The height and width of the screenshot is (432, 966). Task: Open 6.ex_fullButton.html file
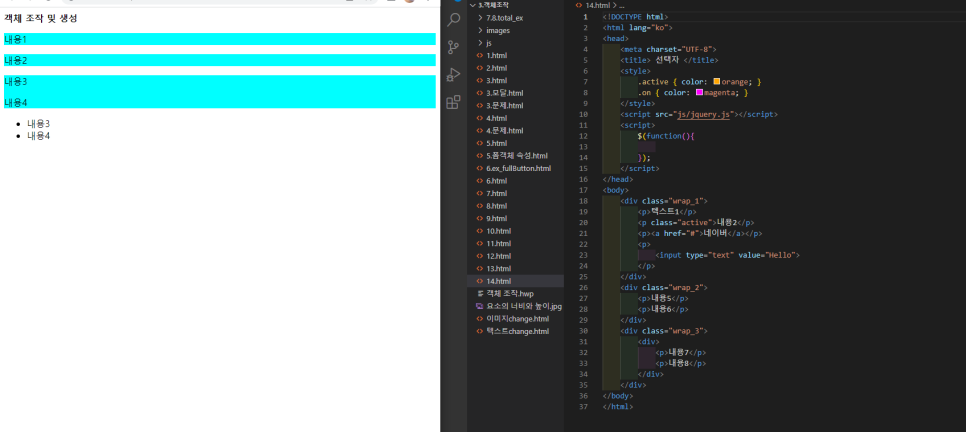[515, 168]
